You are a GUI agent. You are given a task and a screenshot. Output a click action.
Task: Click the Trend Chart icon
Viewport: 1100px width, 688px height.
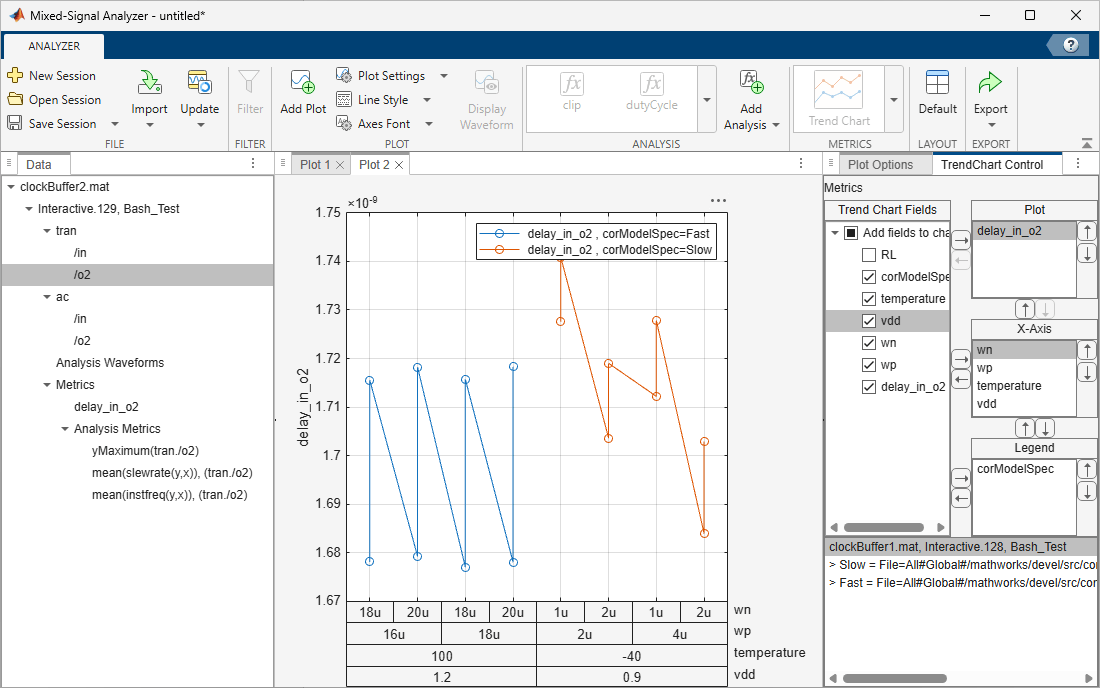click(838, 90)
